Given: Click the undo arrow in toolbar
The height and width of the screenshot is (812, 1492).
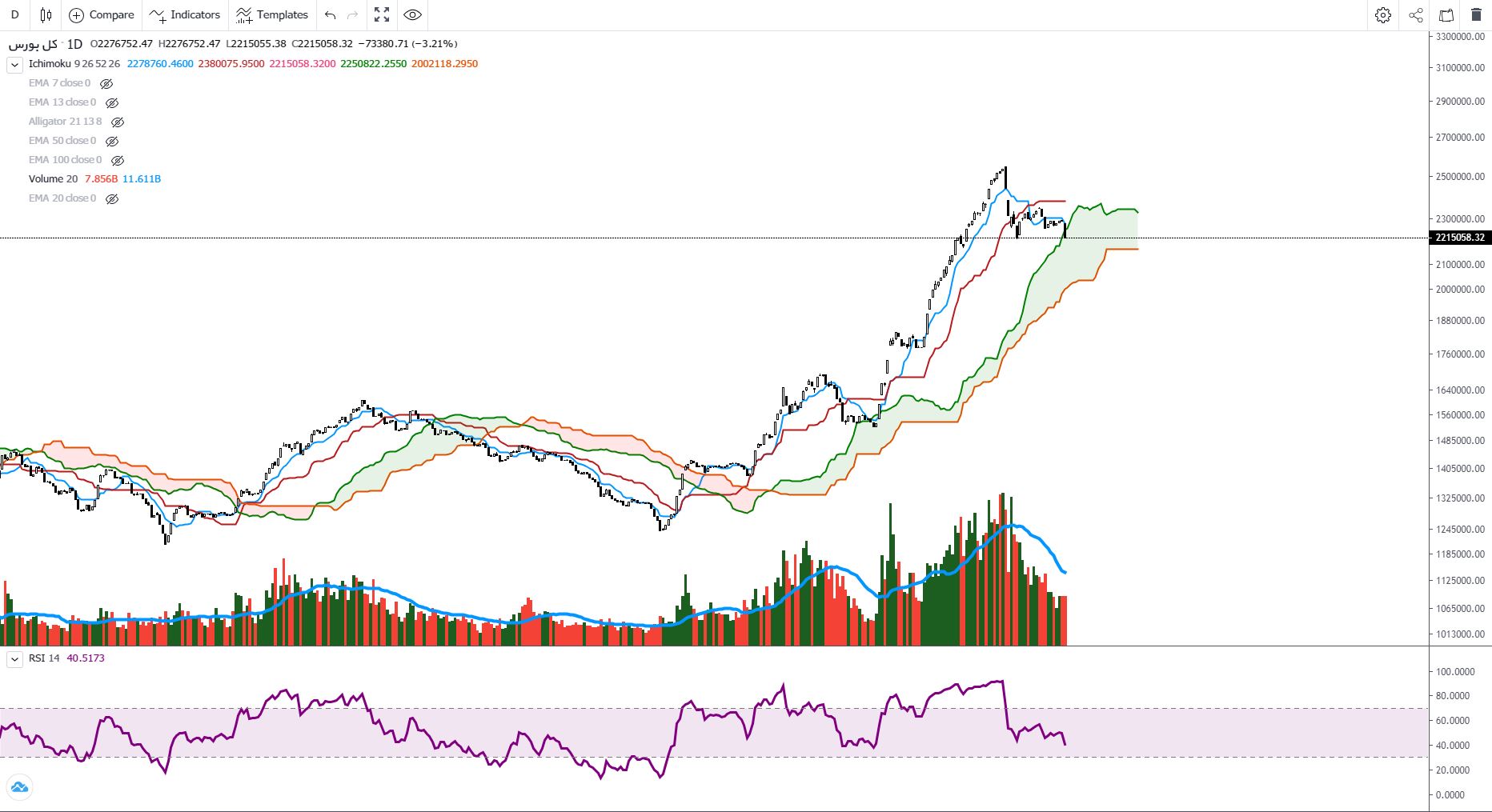Looking at the screenshot, I should [x=330, y=15].
